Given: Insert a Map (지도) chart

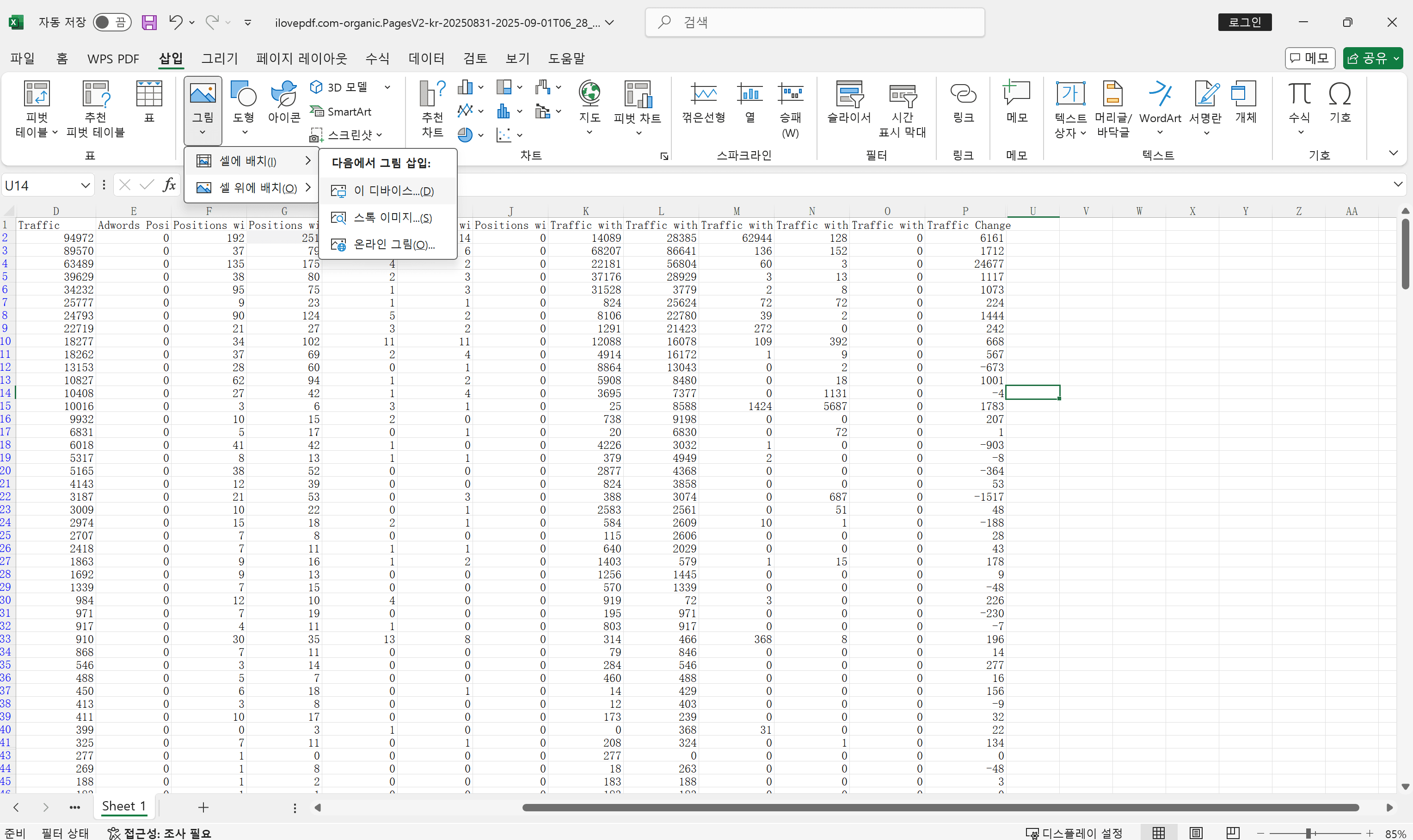Looking at the screenshot, I should pos(590,108).
